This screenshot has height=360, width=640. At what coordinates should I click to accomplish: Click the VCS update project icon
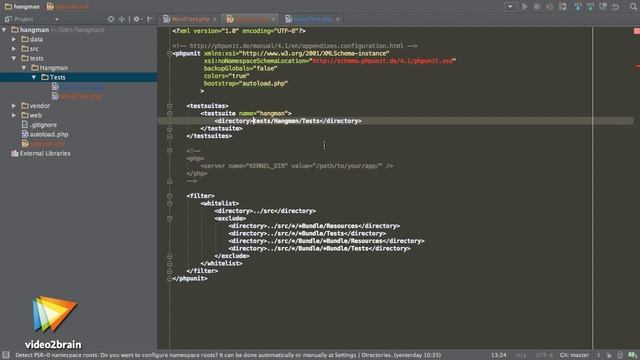coord(578,7)
